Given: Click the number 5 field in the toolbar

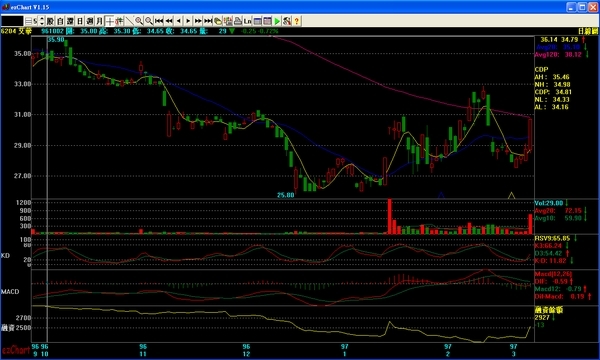Looking at the screenshot, I should pos(35,21).
